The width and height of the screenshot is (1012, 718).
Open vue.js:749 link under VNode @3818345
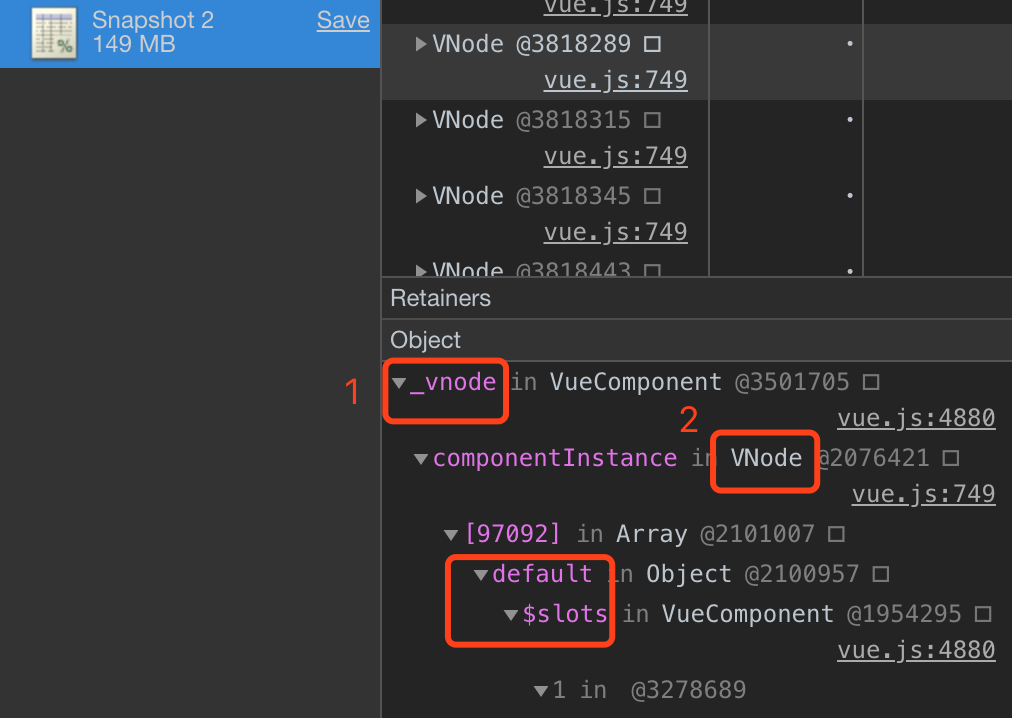pos(615,232)
